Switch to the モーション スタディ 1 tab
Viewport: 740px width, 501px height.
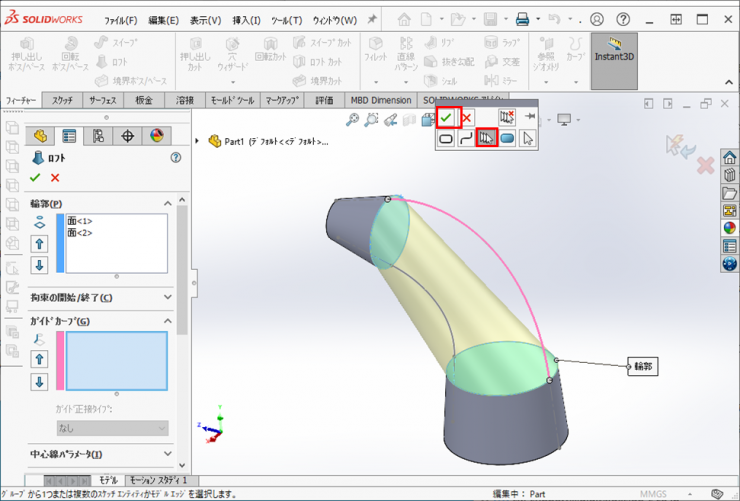pyautogui.click(x=159, y=481)
